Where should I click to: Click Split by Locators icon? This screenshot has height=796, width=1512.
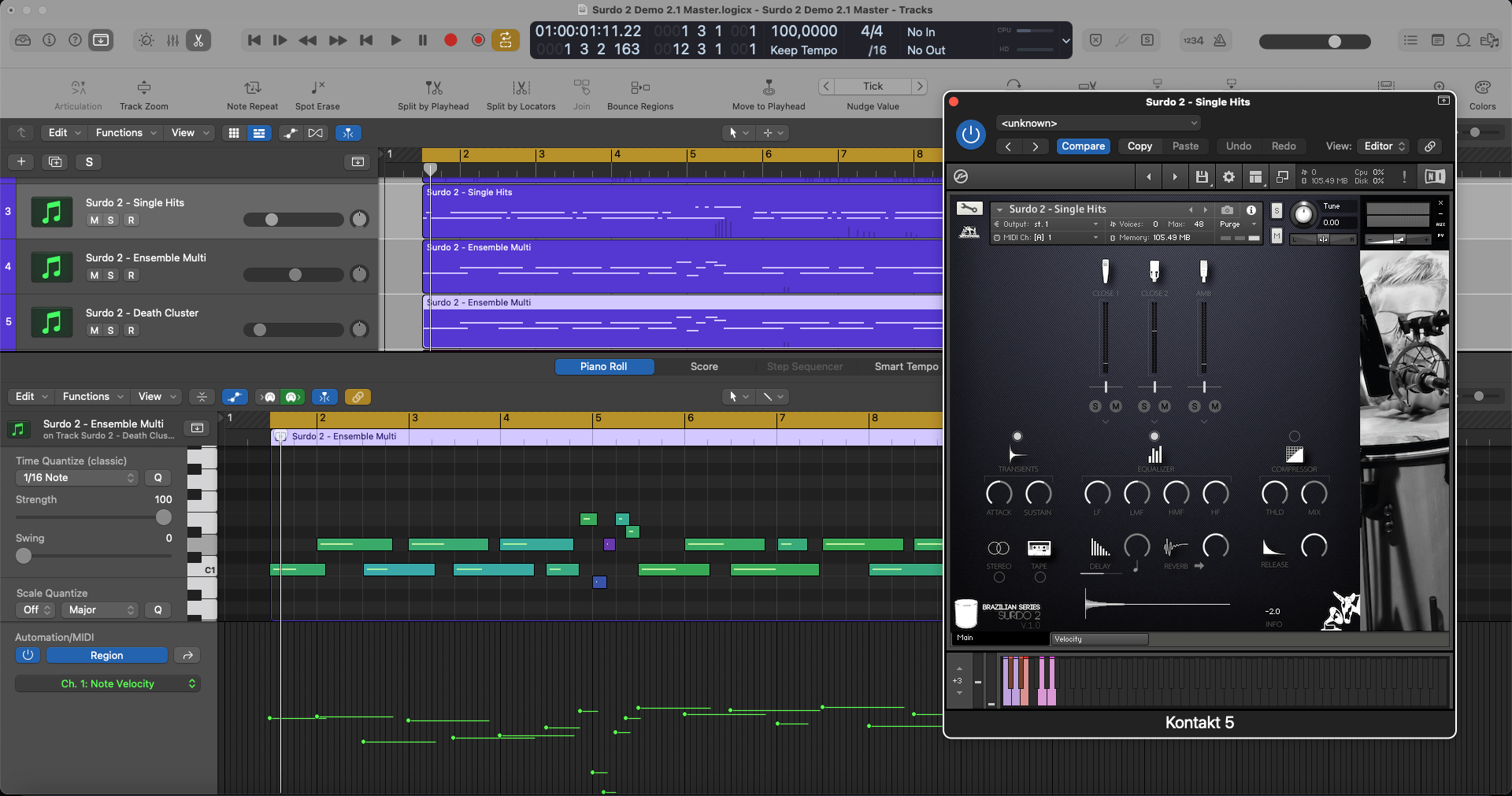click(521, 87)
